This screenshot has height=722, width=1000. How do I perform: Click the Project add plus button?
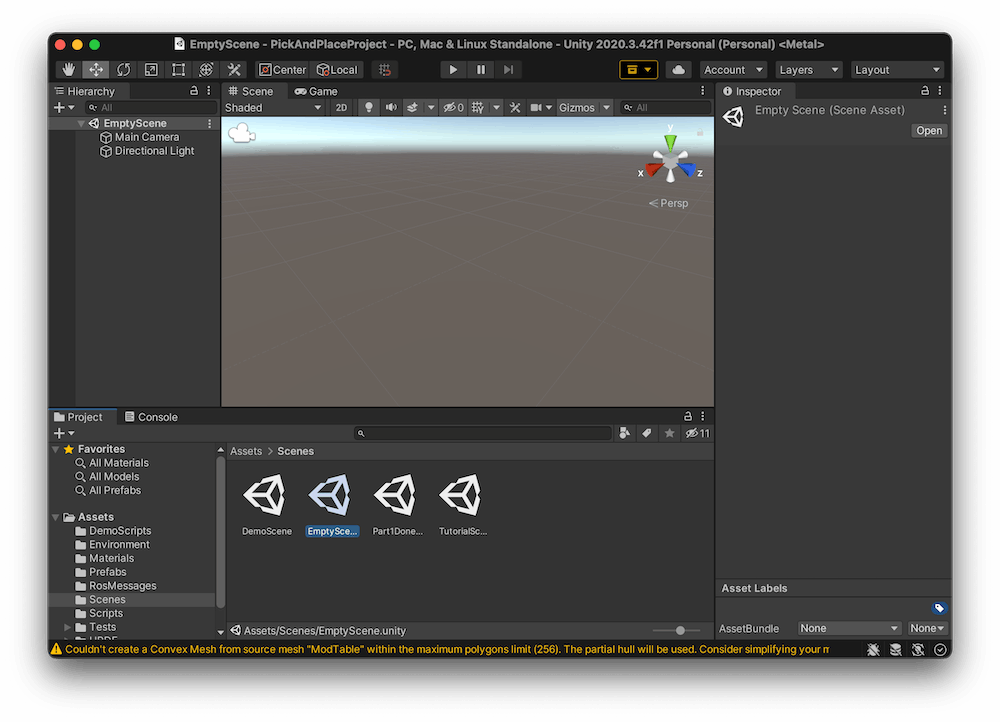point(60,434)
